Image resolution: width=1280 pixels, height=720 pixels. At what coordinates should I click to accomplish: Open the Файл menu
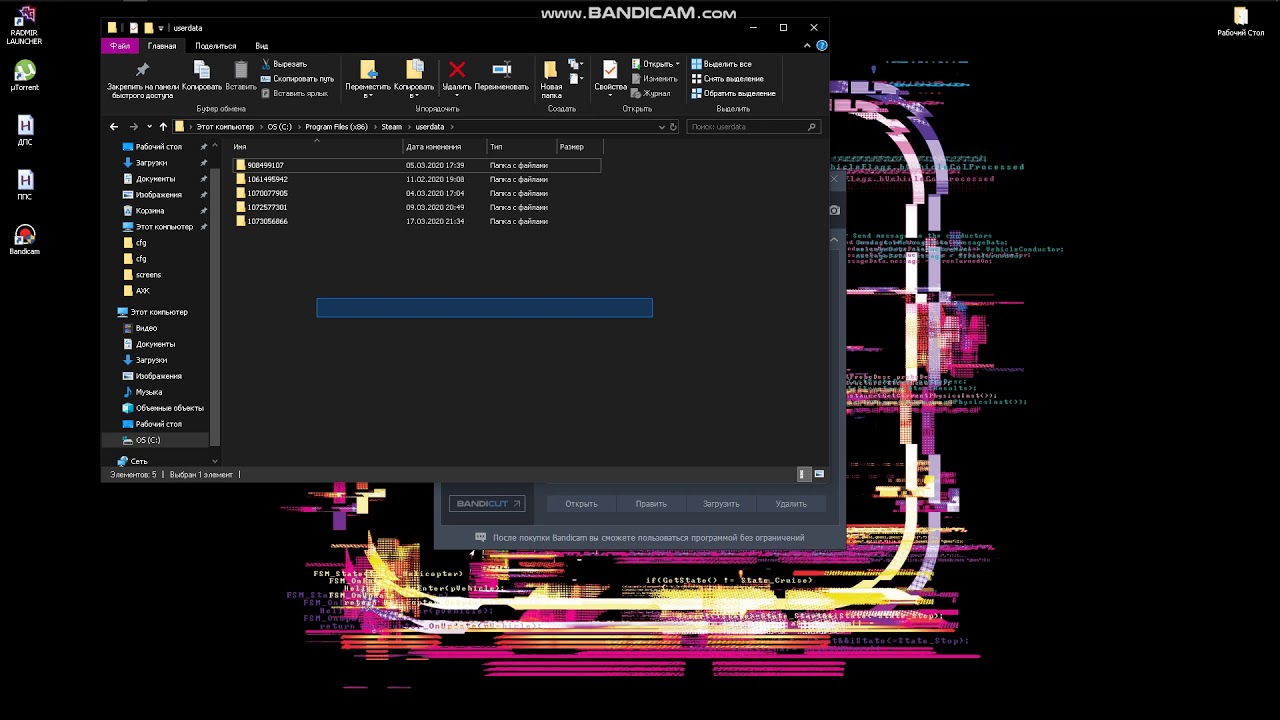coord(119,46)
